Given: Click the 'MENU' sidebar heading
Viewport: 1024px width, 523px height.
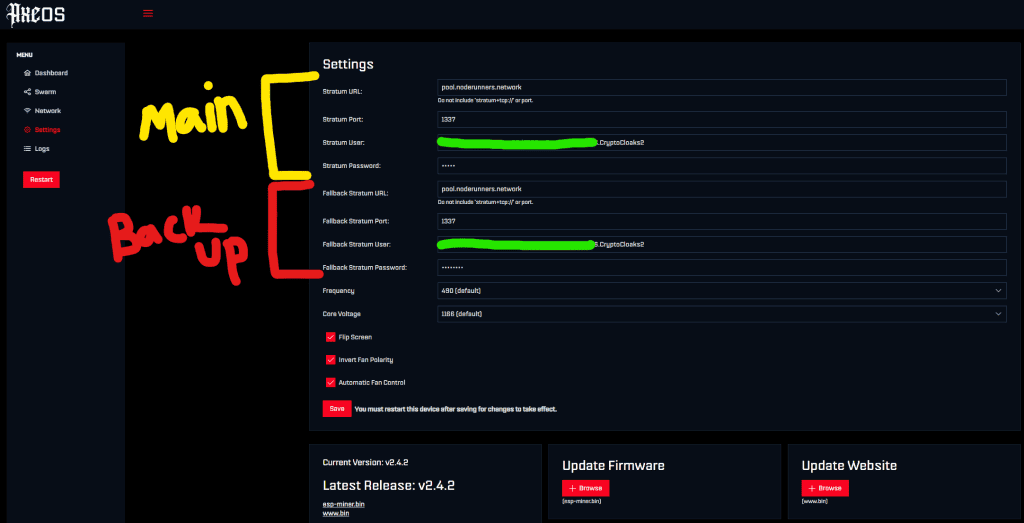Looking at the screenshot, I should pyautogui.click(x=24, y=55).
